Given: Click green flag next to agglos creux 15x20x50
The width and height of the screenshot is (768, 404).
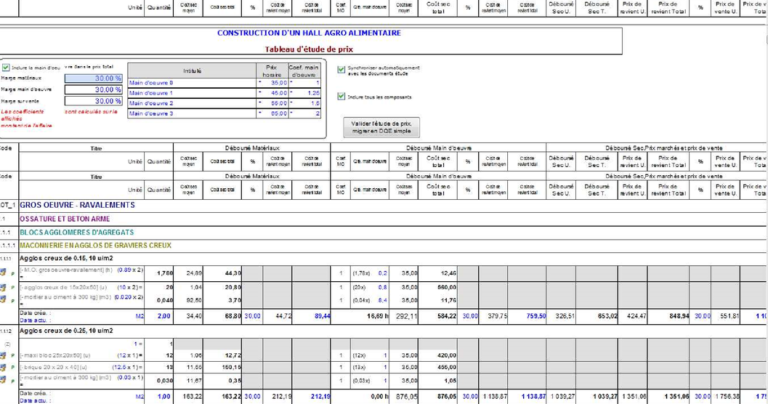Looking at the screenshot, I should (x=13, y=288).
